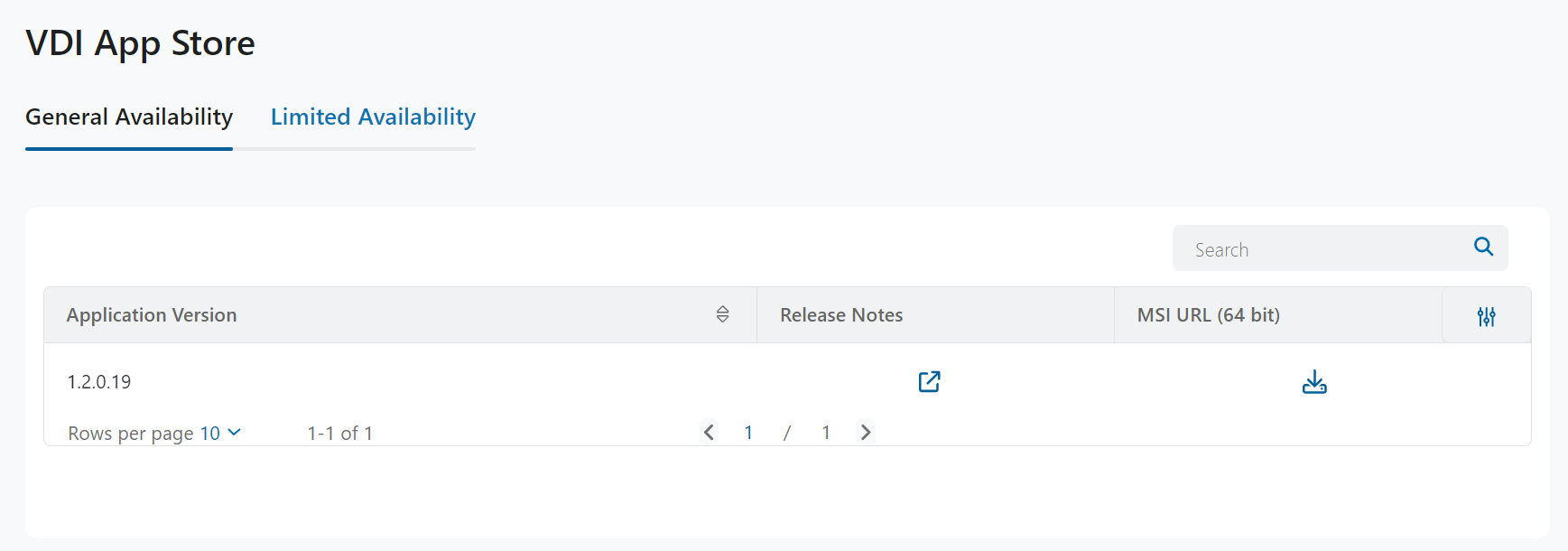This screenshot has width=1568, height=551.
Task: Click the VDI App Store heading
Action: click(x=140, y=43)
